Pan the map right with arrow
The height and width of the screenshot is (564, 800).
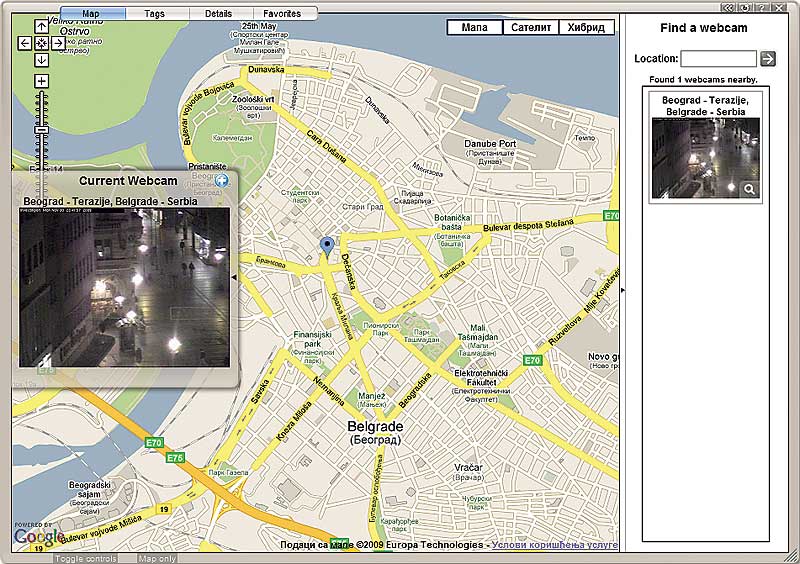(58, 43)
